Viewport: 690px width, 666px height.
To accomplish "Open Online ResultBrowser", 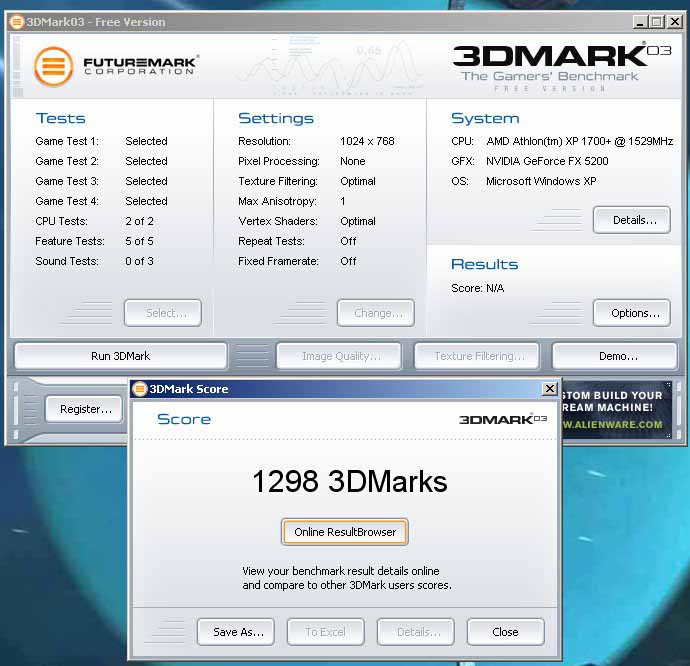I will [345, 532].
